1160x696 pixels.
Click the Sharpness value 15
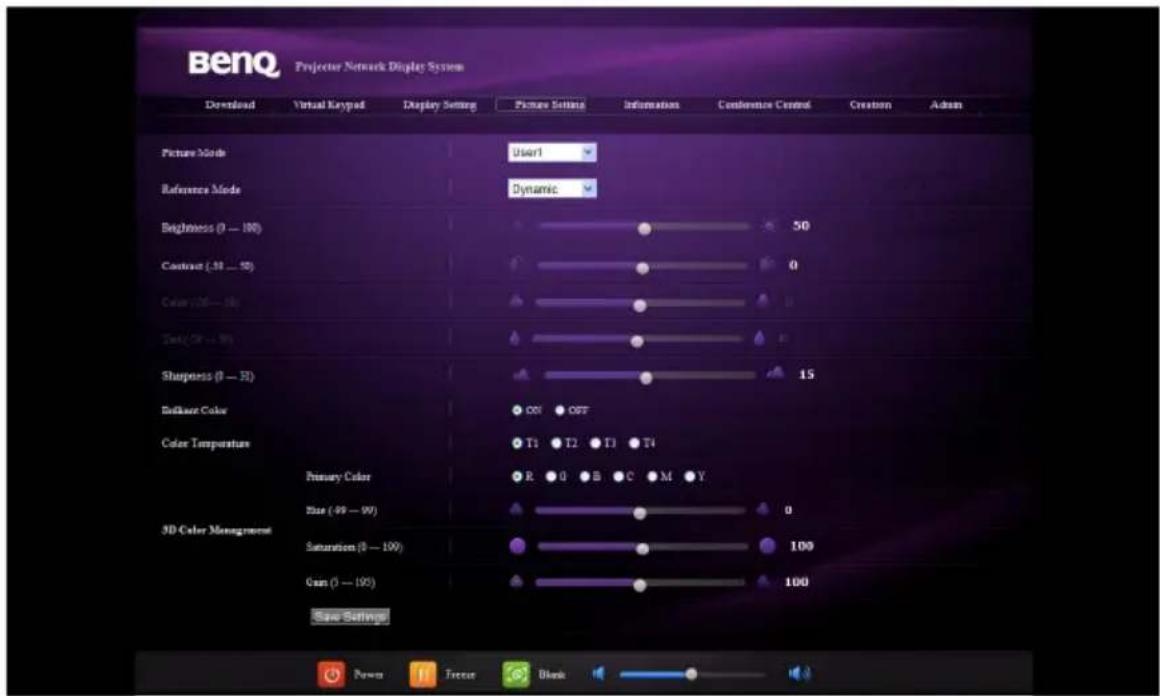(x=806, y=374)
